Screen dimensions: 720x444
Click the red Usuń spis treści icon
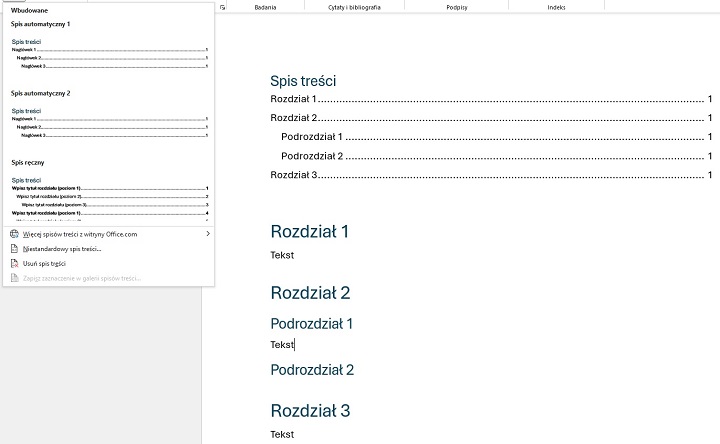[x=14, y=263]
